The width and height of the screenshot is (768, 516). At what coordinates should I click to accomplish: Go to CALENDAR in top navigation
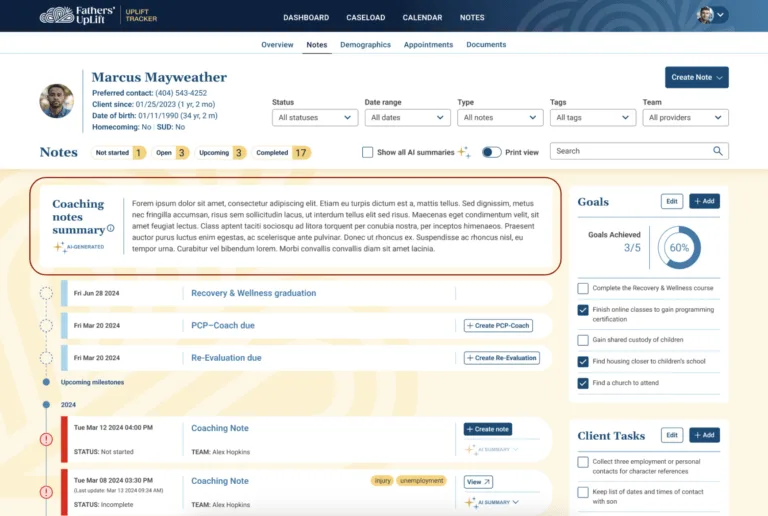point(422,18)
